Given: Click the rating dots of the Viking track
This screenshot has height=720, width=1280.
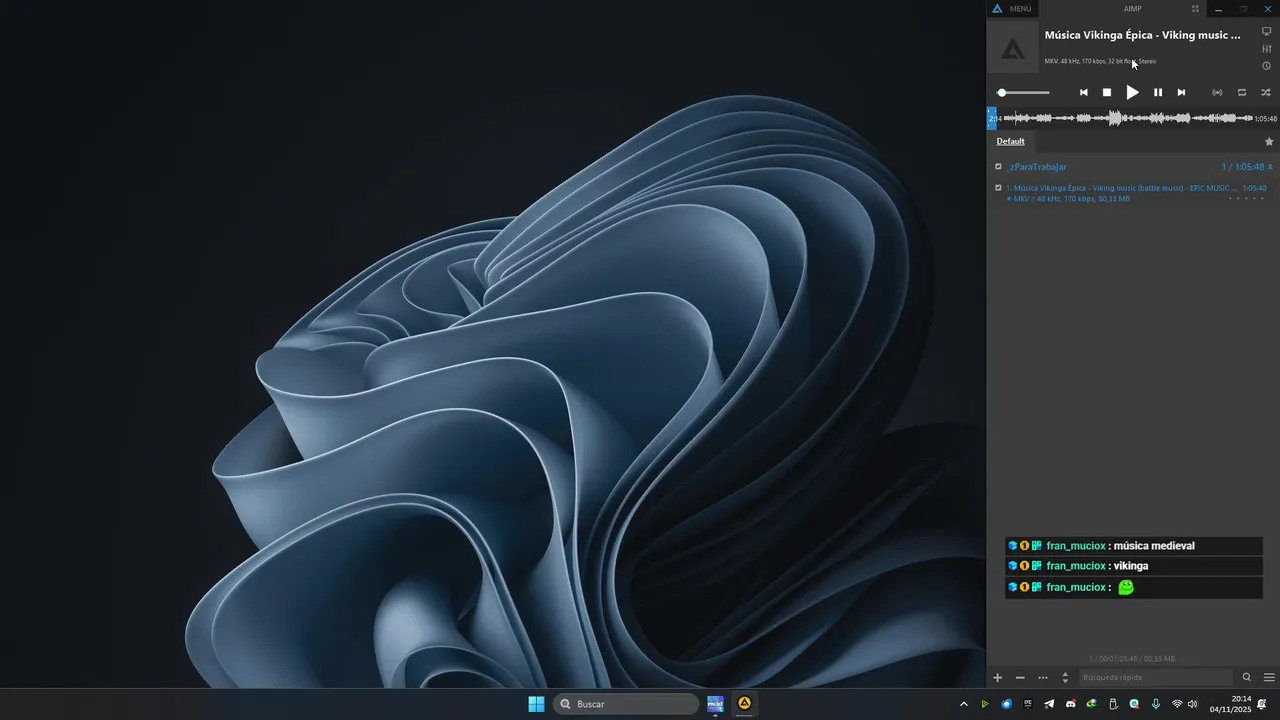Looking at the screenshot, I should (x=1247, y=199).
